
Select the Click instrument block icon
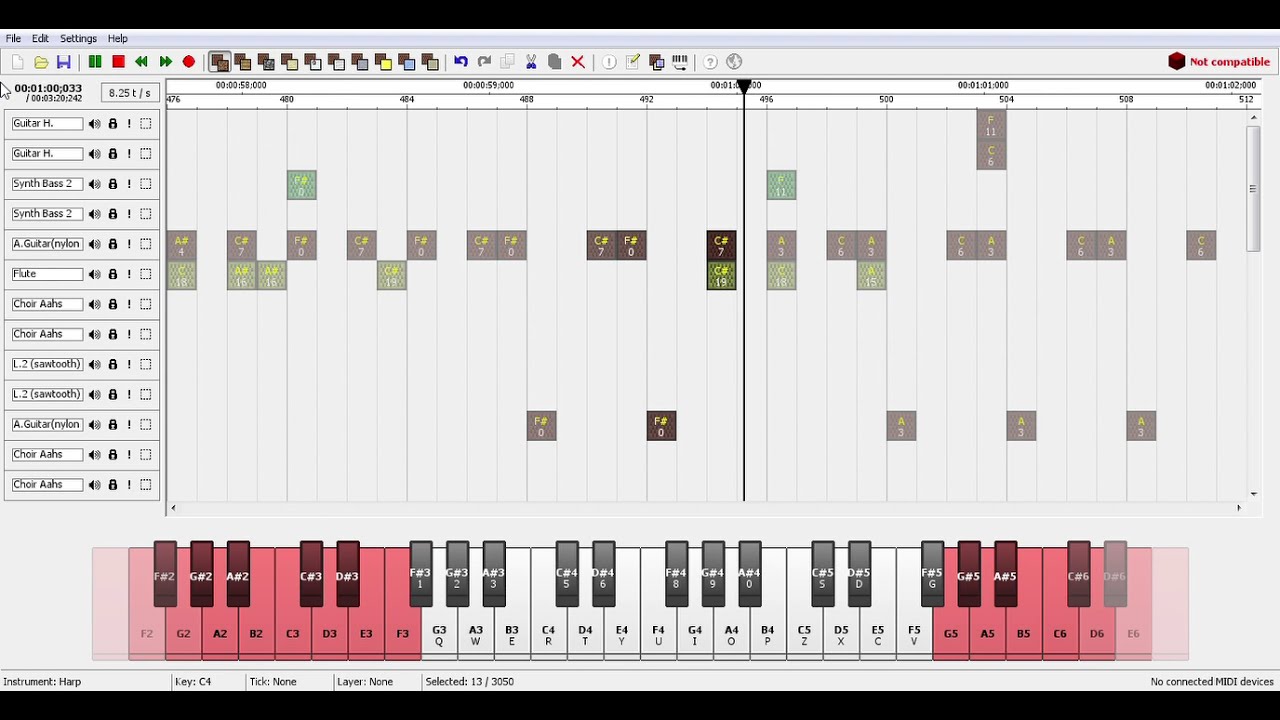pyautogui.click(x=313, y=62)
